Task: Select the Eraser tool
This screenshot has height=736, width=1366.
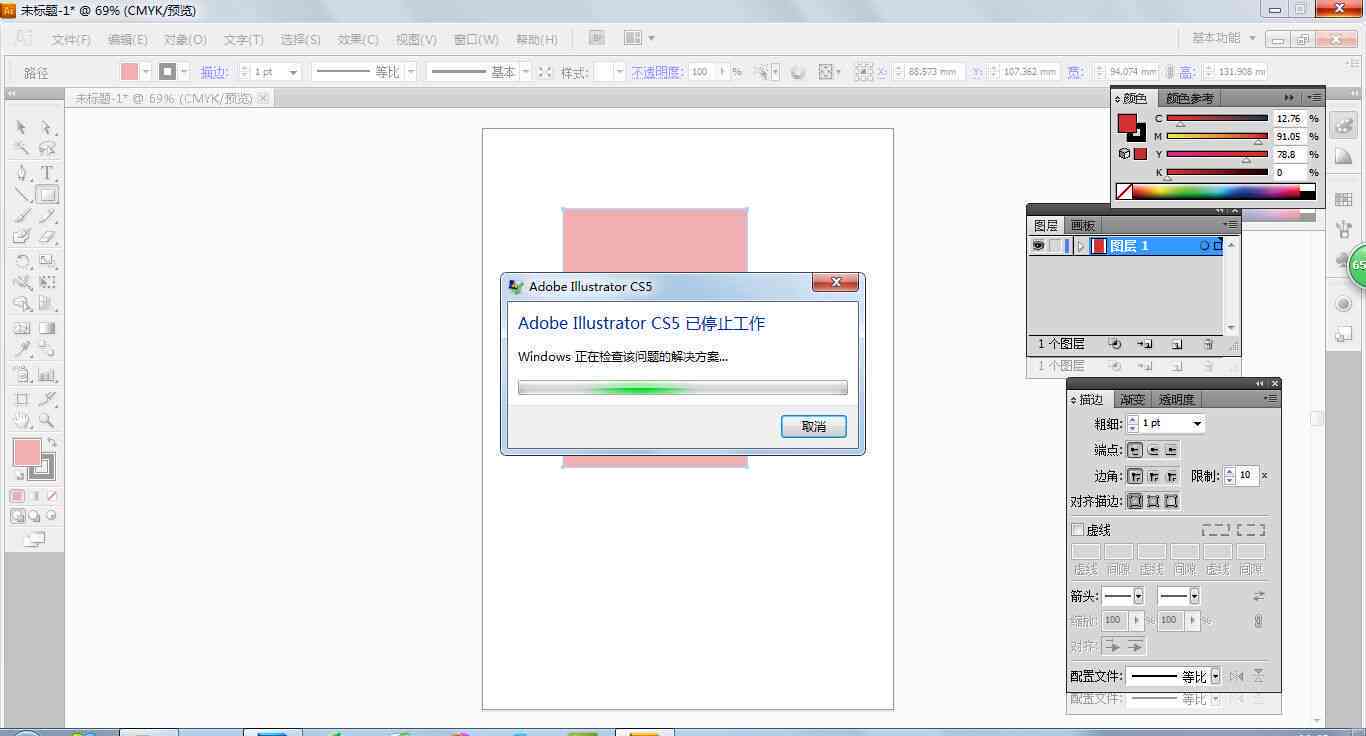Action: [x=47, y=238]
